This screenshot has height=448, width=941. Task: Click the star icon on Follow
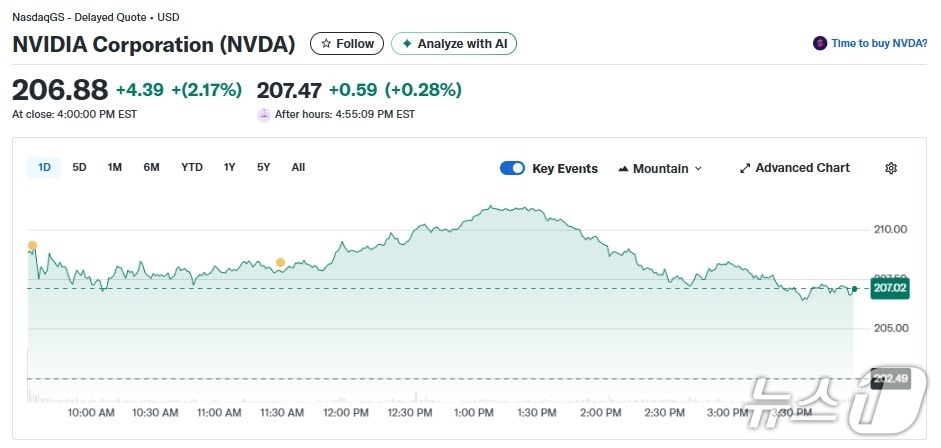[326, 44]
